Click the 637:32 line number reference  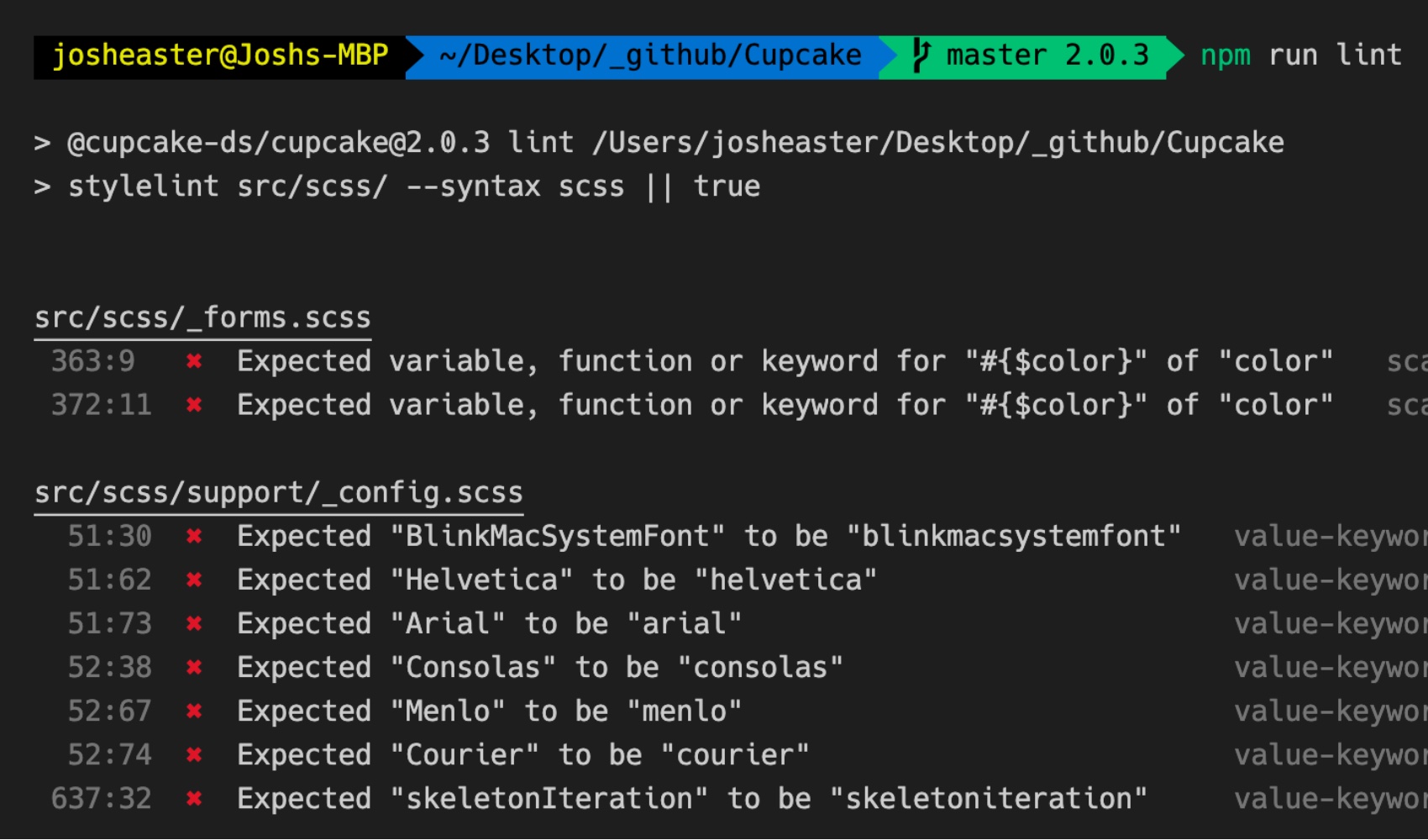tap(102, 798)
